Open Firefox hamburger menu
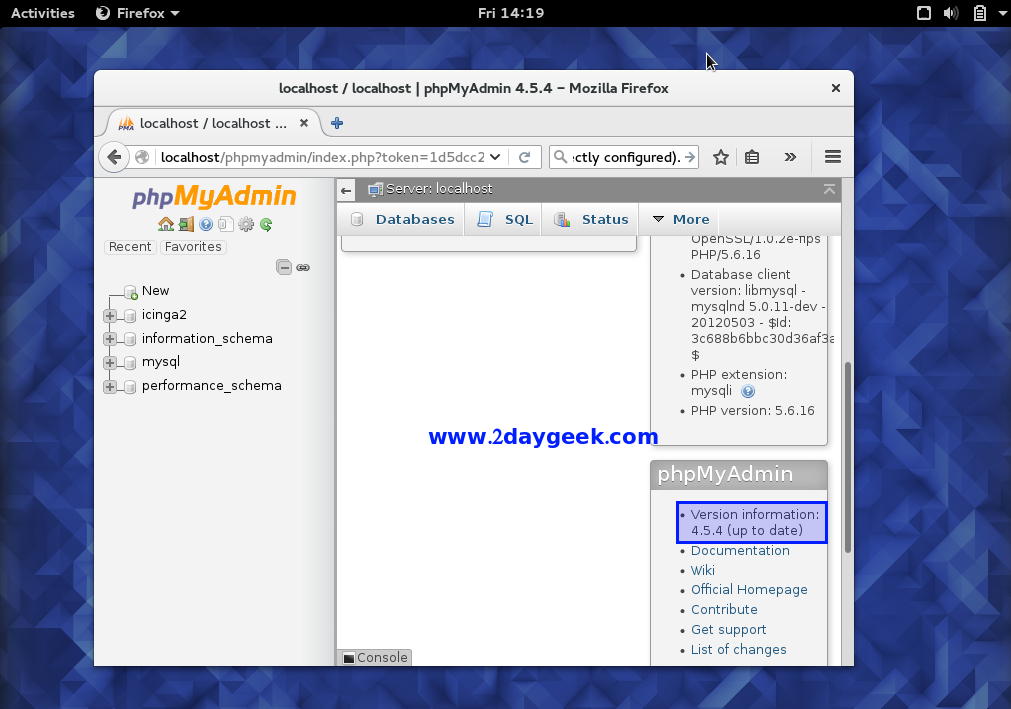1011x709 pixels. [833, 157]
